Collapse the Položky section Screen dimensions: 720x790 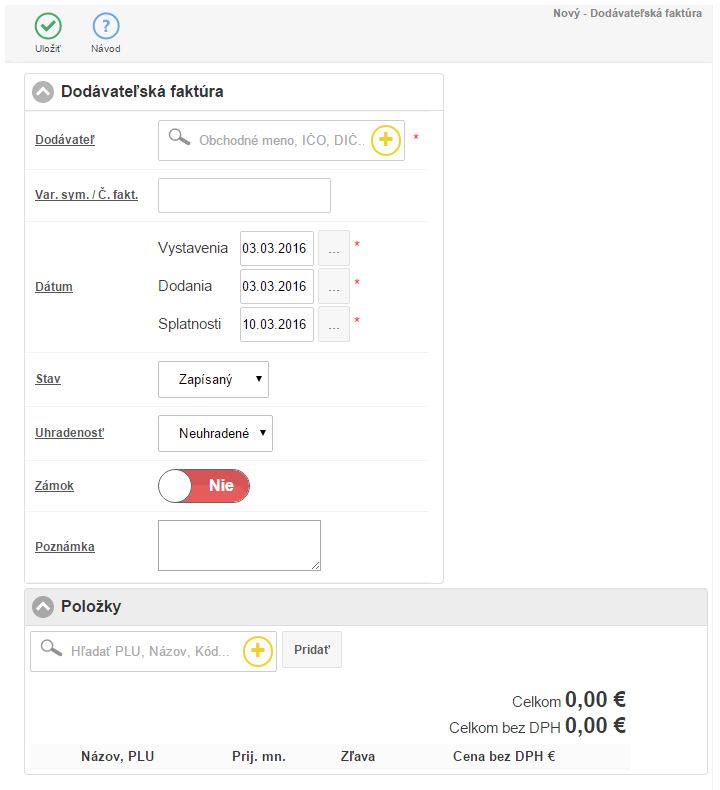point(43,607)
